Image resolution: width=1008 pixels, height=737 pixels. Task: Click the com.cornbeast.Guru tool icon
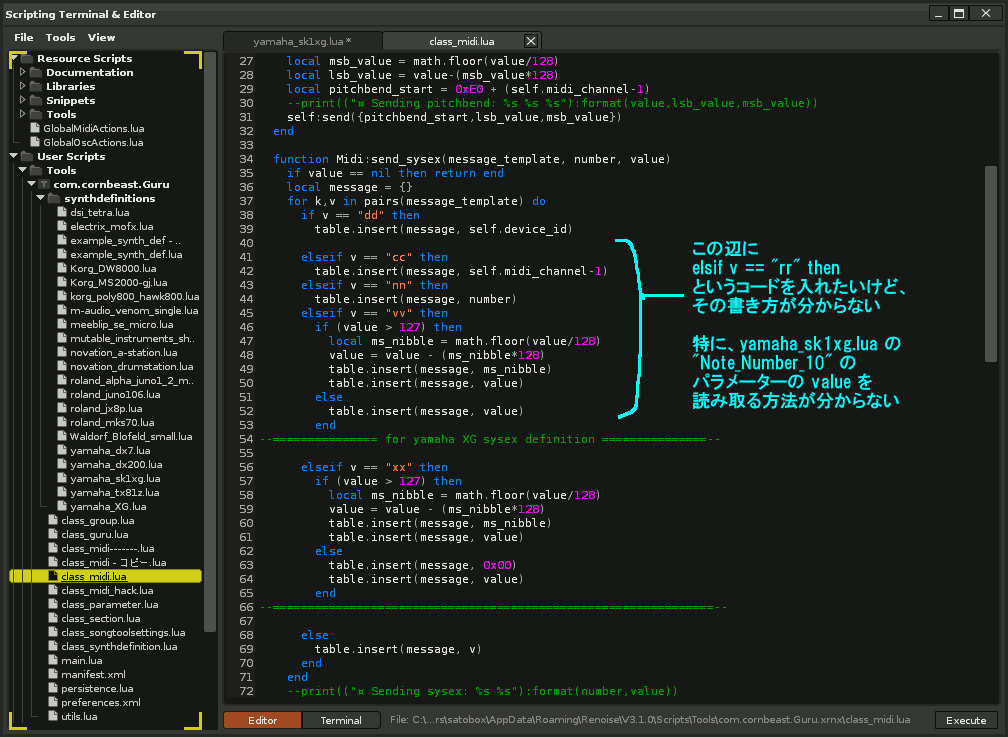coord(44,185)
